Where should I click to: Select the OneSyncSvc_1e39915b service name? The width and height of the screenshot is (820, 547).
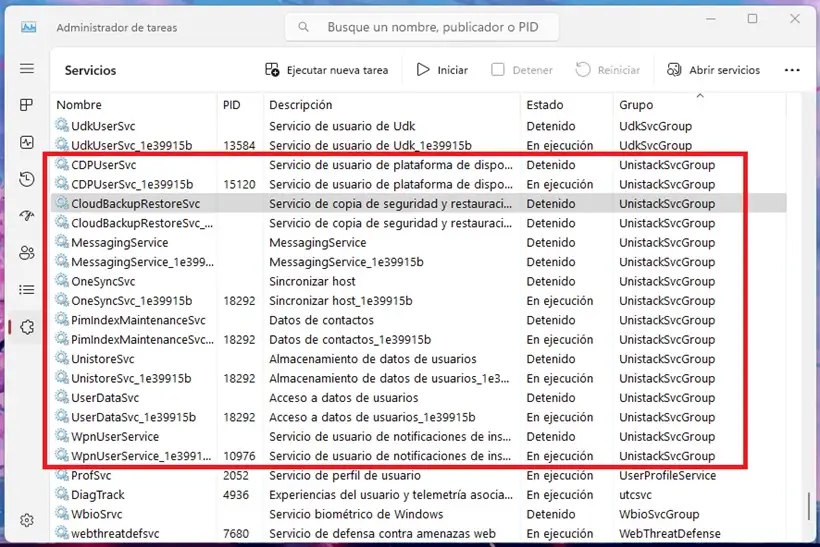132,301
